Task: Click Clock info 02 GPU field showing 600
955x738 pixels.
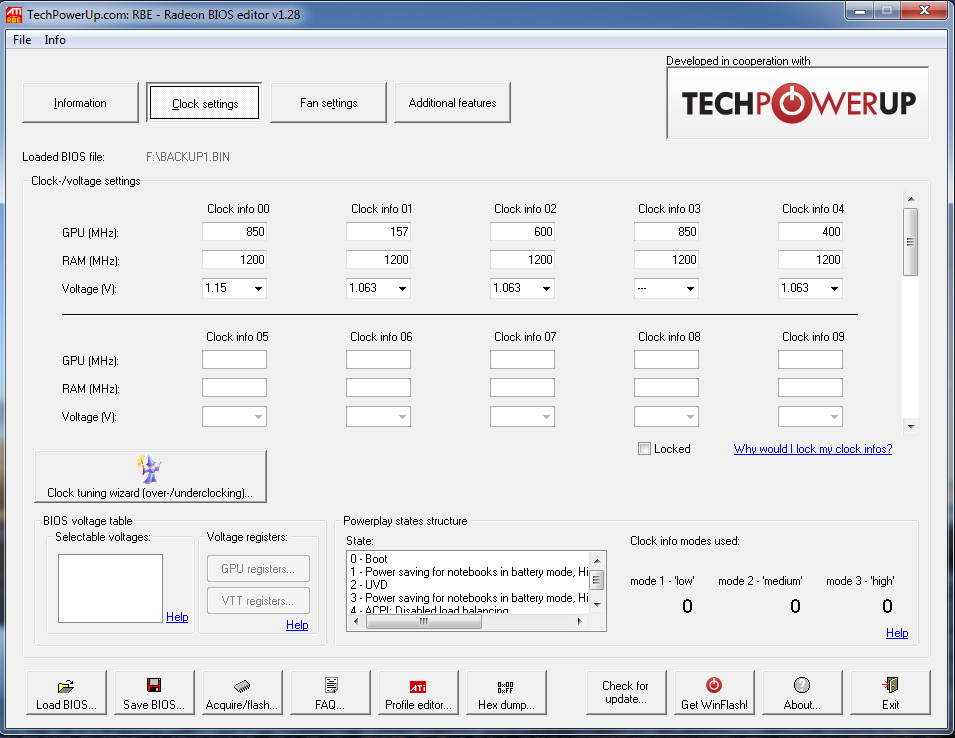Action: pos(522,231)
